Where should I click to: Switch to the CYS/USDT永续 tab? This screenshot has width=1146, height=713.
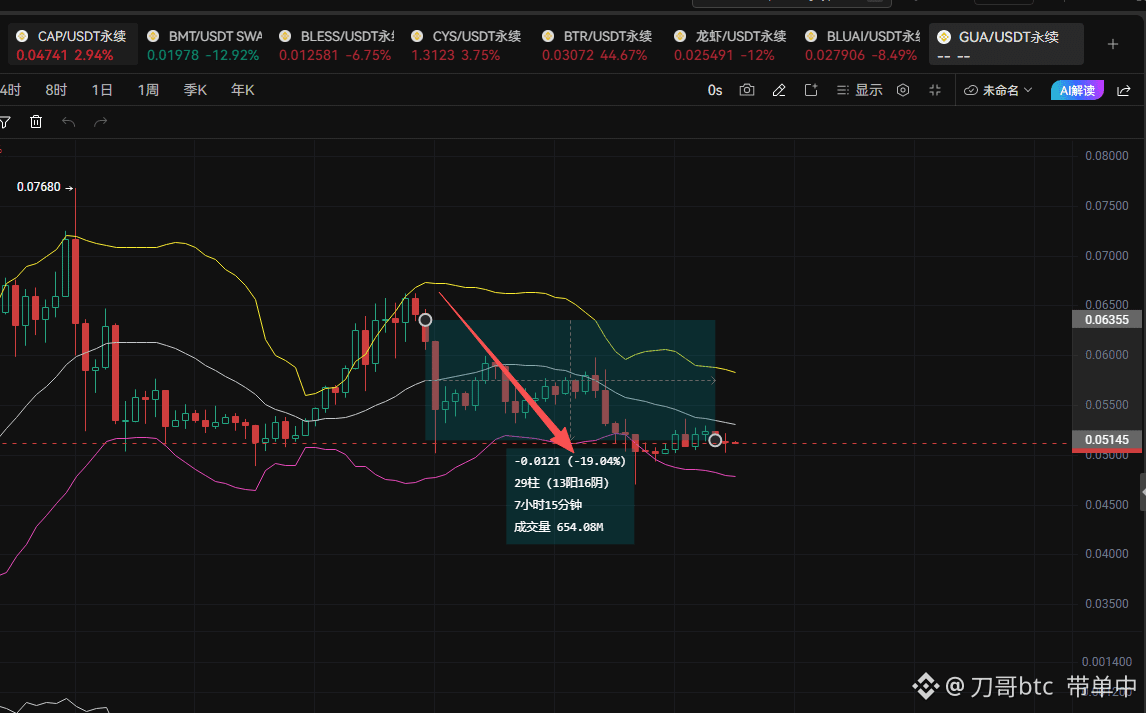(468, 45)
